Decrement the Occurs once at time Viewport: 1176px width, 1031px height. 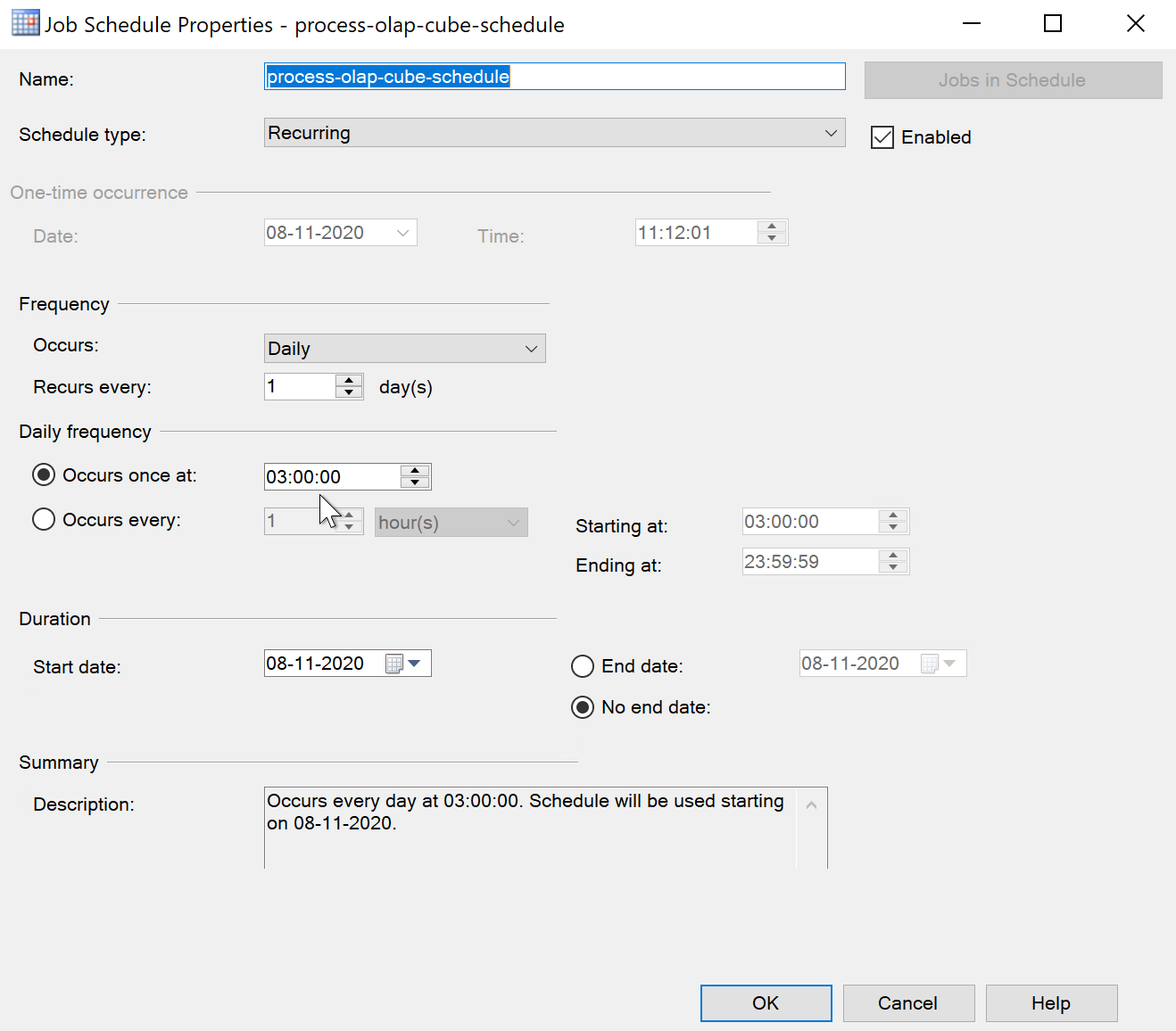point(415,483)
